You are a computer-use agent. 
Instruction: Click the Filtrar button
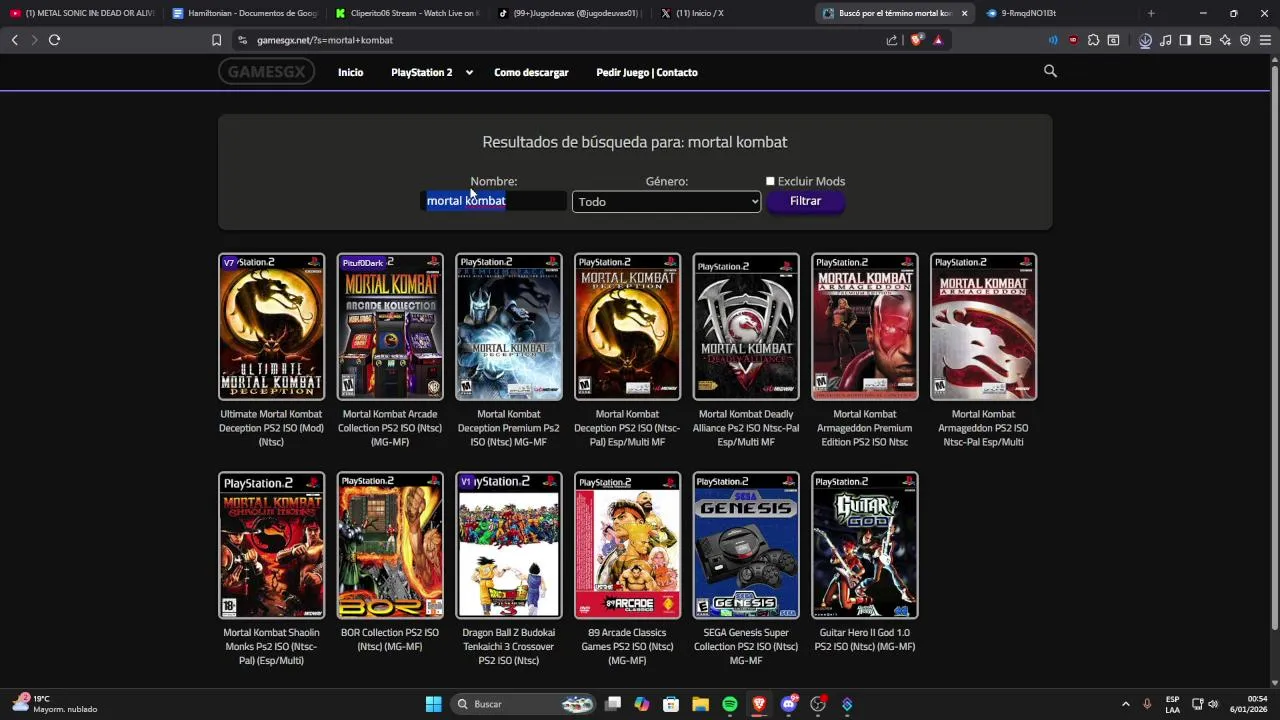pos(805,201)
